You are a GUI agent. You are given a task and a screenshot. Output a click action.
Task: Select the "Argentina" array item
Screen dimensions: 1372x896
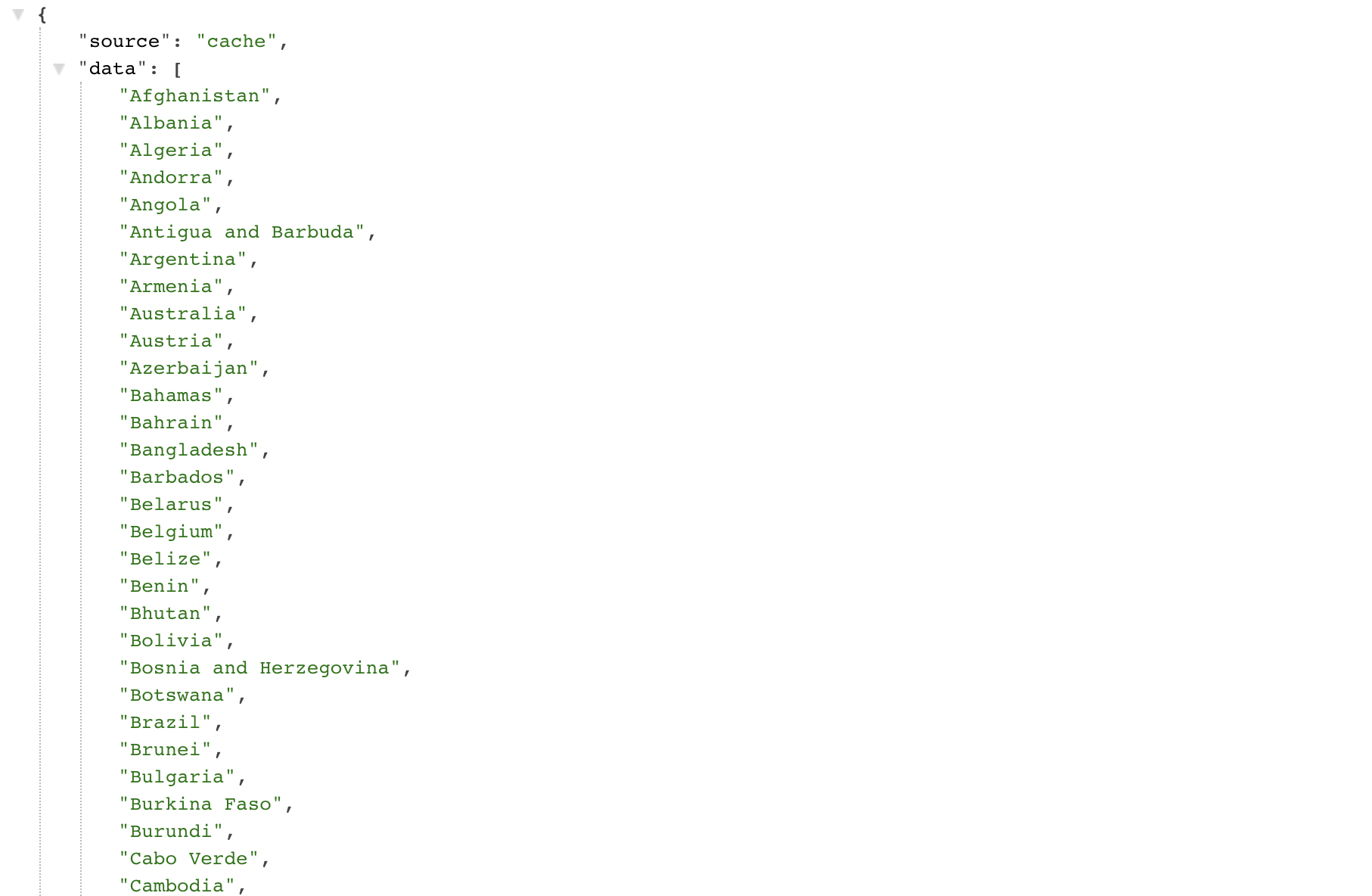[x=183, y=260]
